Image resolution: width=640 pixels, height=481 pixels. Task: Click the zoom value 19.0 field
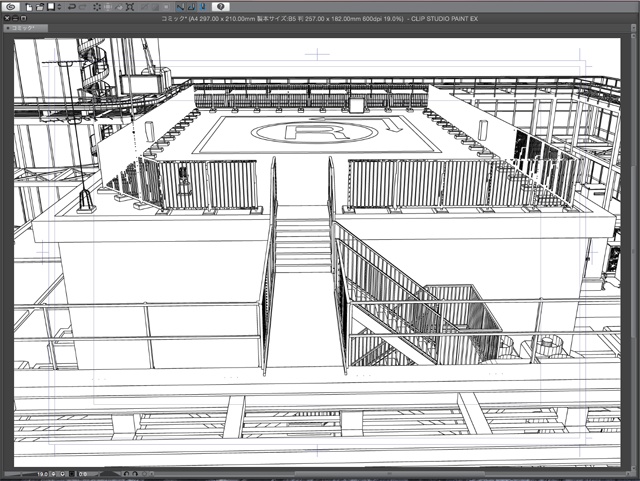[x=42, y=474]
